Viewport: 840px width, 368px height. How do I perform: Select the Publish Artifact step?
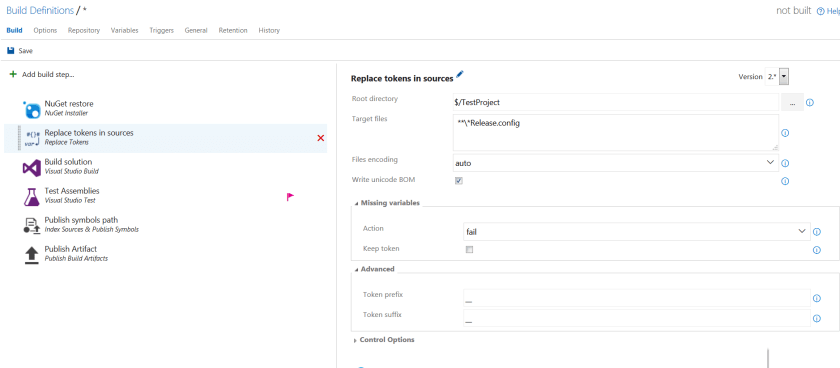tap(166, 254)
